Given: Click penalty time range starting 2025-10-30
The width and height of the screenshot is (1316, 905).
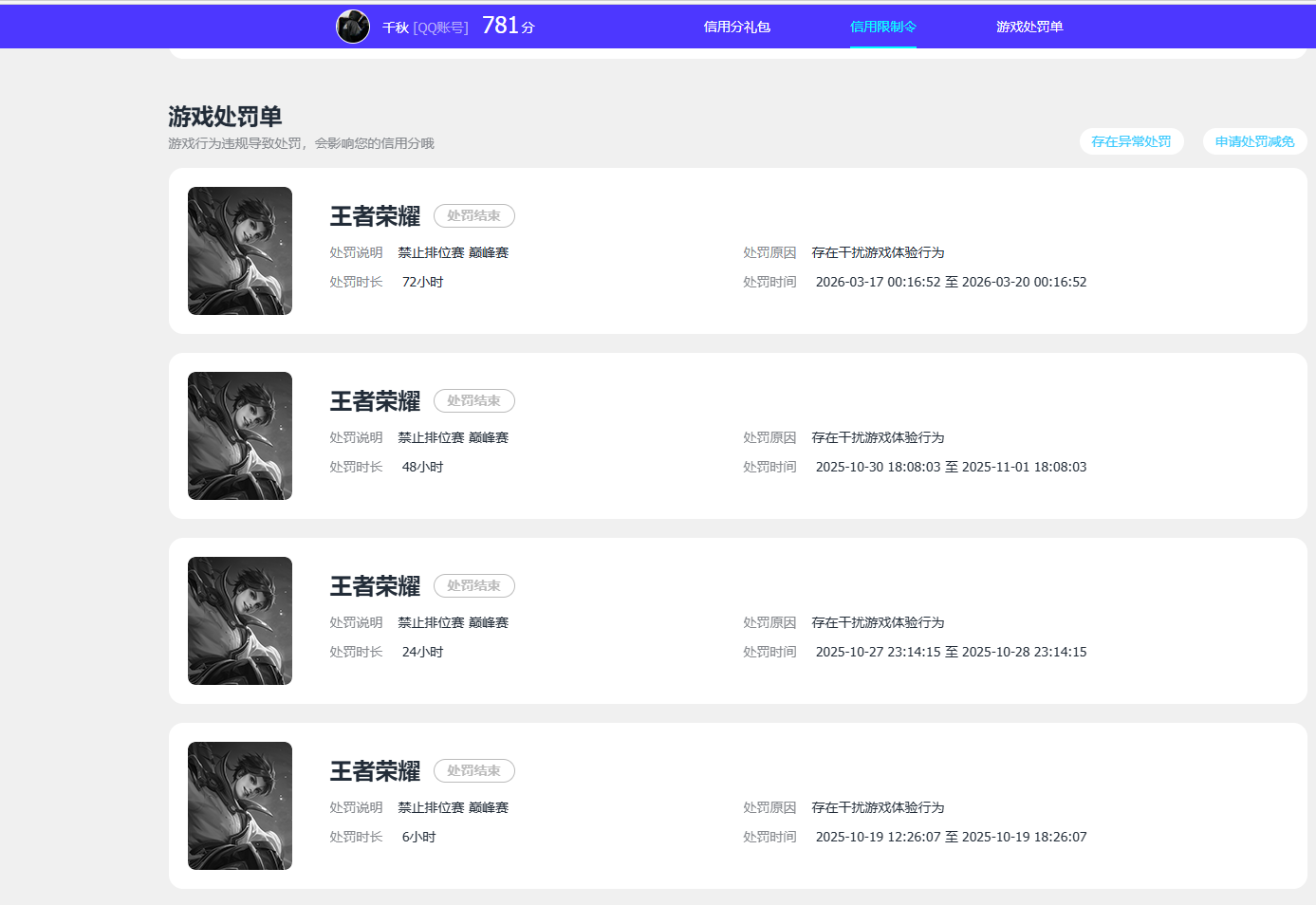Looking at the screenshot, I should 951,467.
